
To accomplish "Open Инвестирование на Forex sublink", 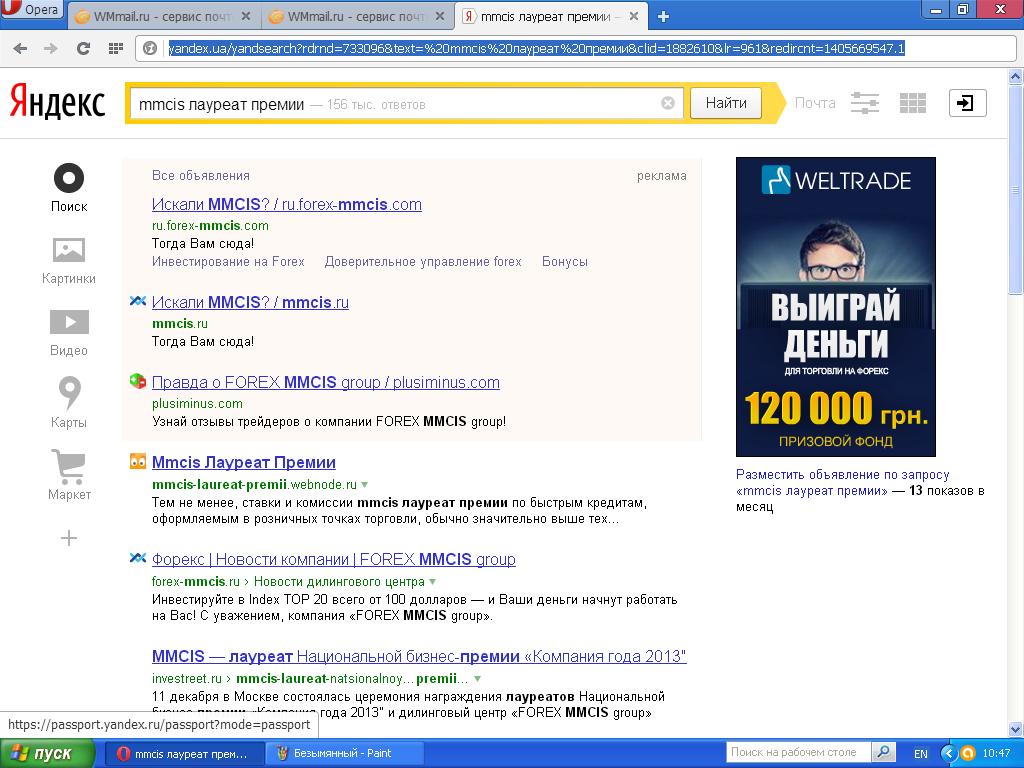I will 228,262.
